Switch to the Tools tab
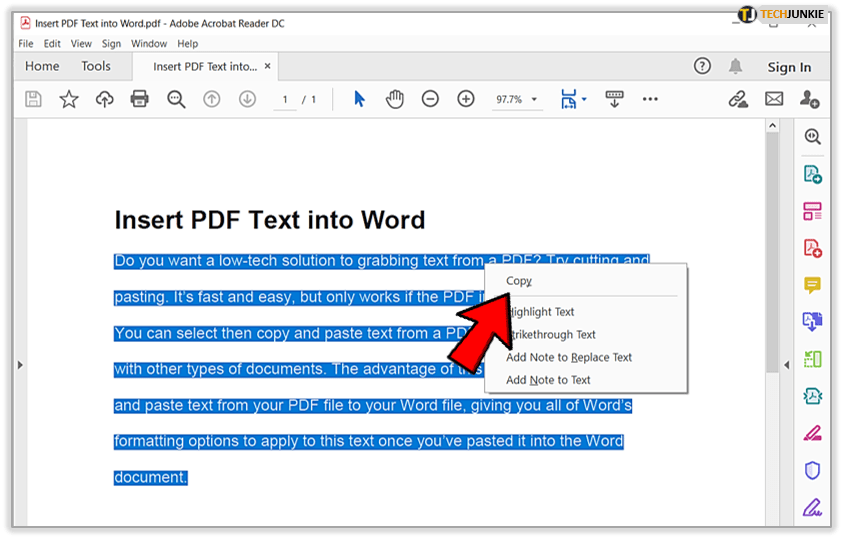The width and height of the screenshot is (843, 539). (96, 66)
